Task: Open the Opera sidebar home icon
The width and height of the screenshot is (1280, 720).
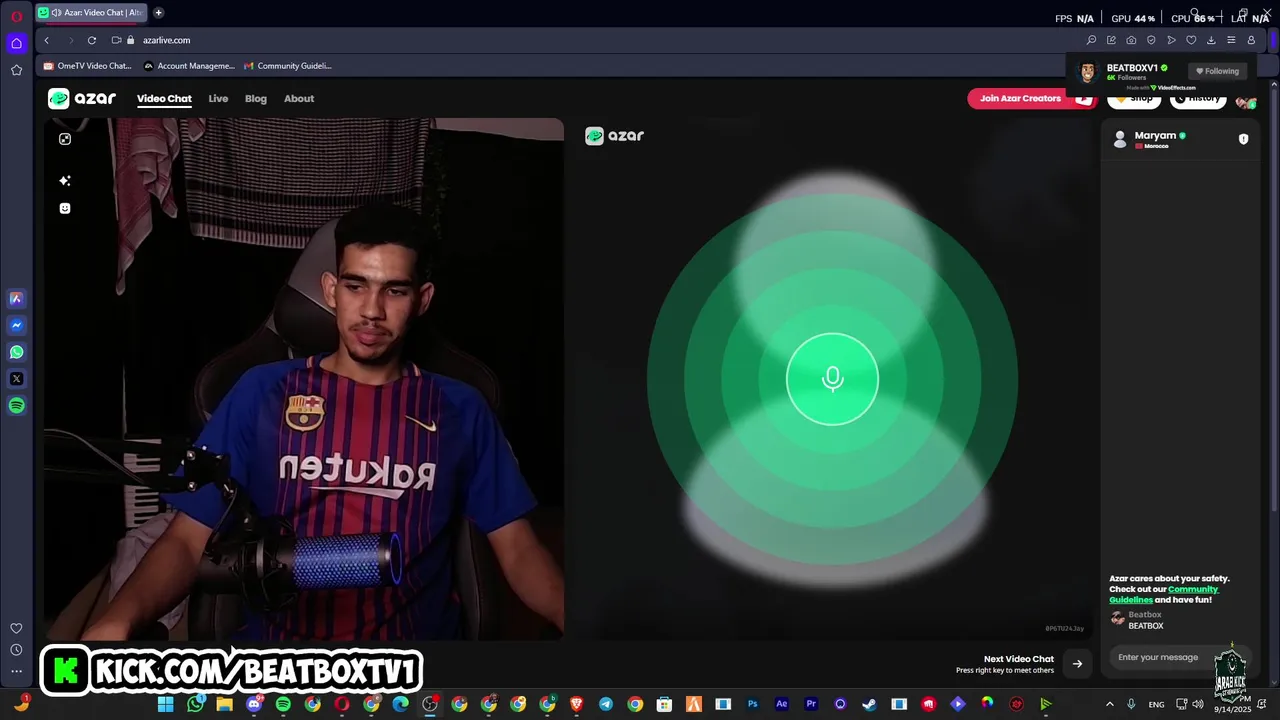Action: pyautogui.click(x=16, y=43)
